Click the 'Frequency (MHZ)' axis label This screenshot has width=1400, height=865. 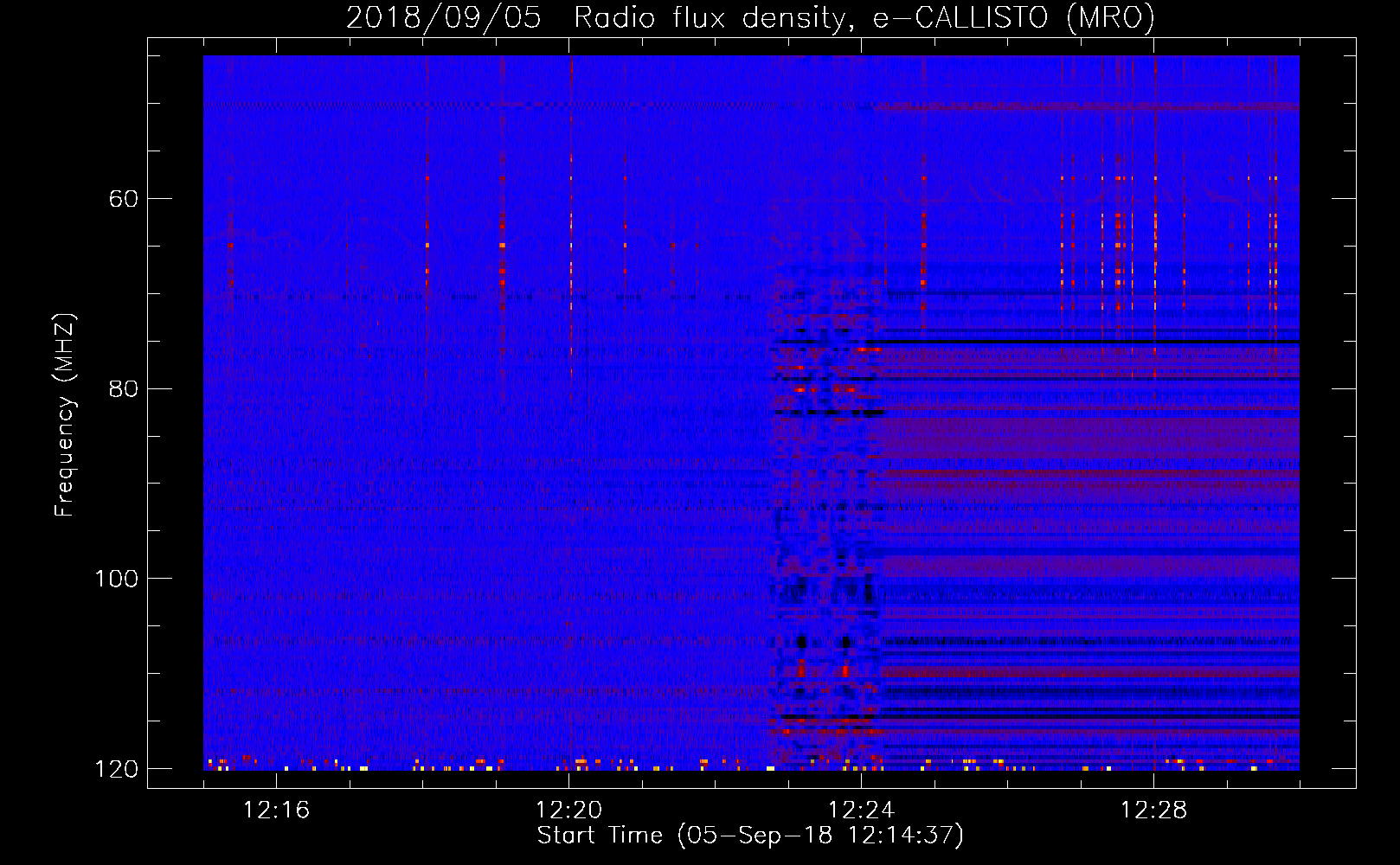pyautogui.click(x=65, y=415)
